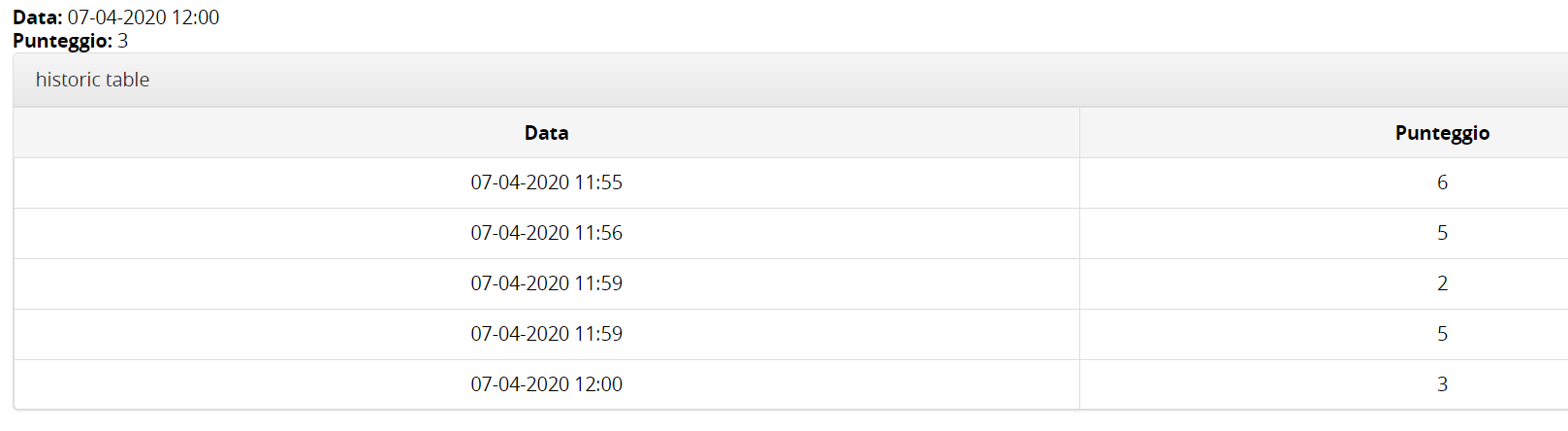Click score 5 in the 11:56 row
The image size is (1568, 431).
[1441, 233]
